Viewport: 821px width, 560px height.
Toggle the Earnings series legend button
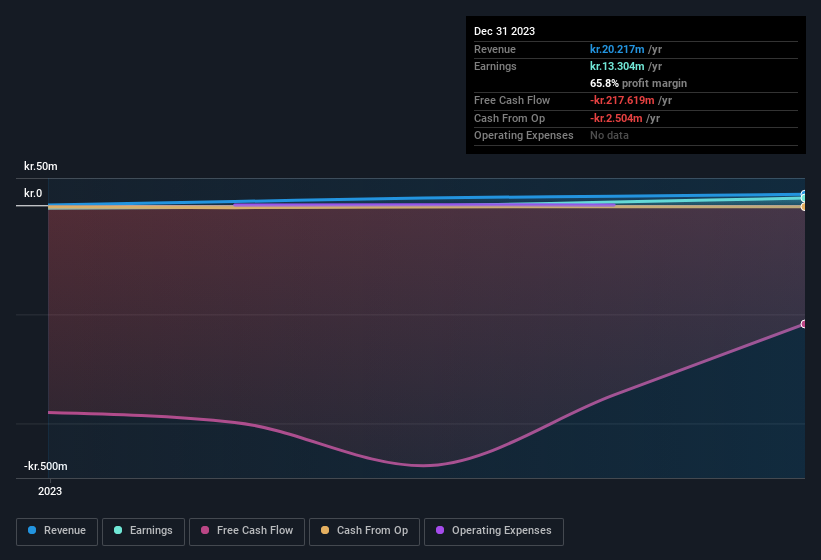pos(143,531)
